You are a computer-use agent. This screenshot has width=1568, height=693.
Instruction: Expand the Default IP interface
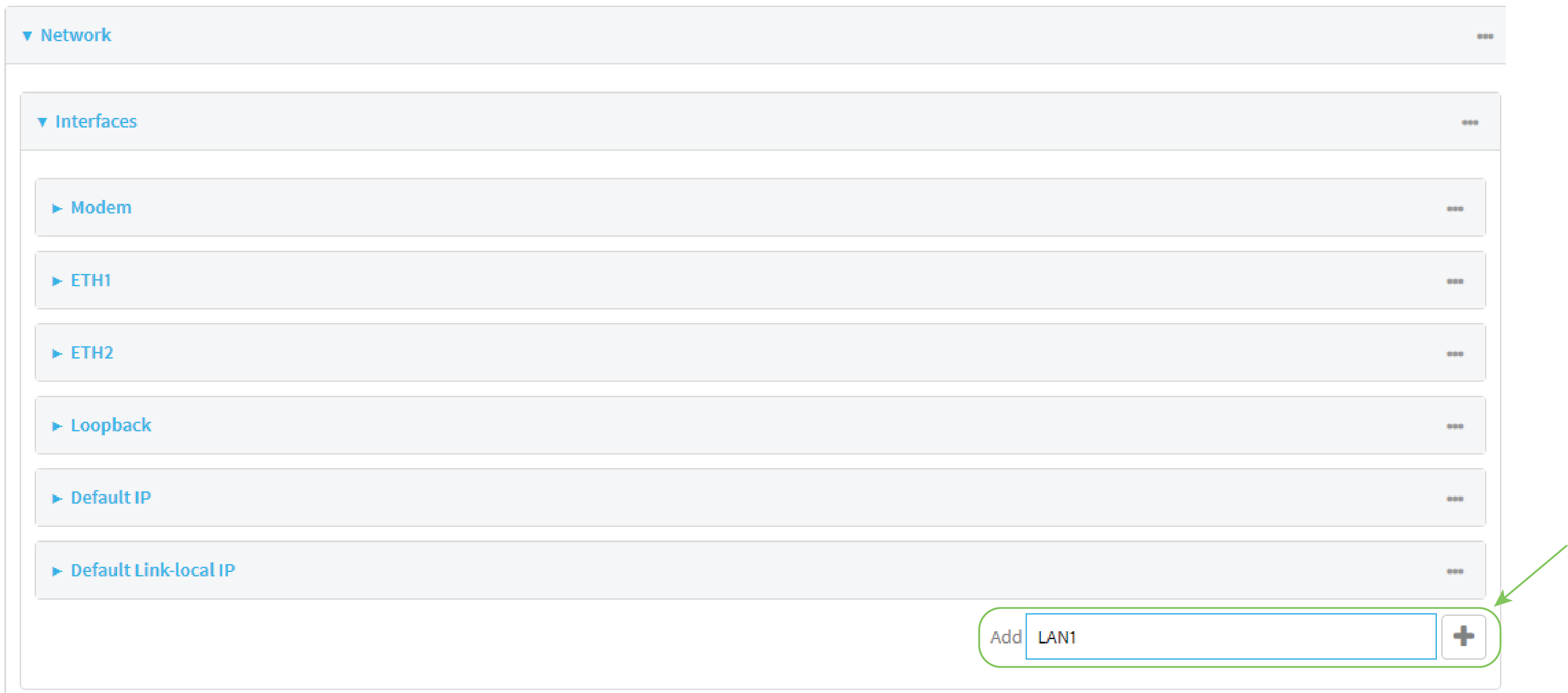click(57, 498)
